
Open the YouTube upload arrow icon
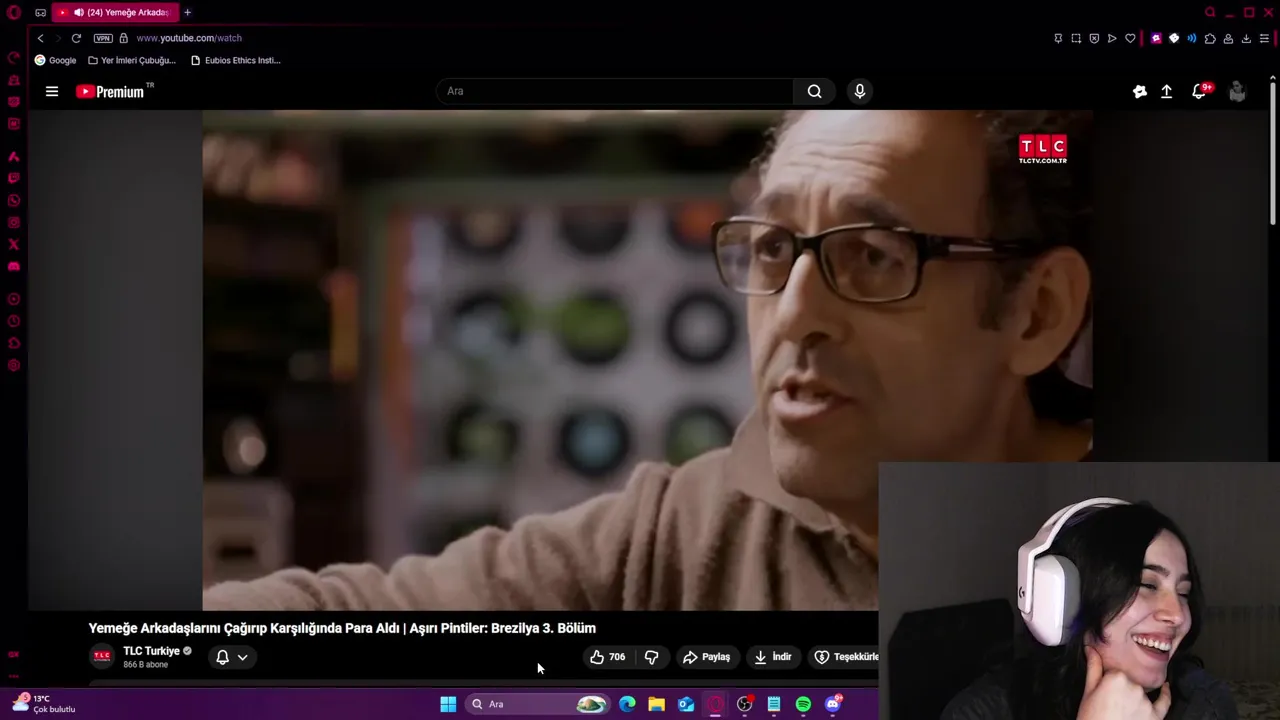click(x=1166, y=91)
